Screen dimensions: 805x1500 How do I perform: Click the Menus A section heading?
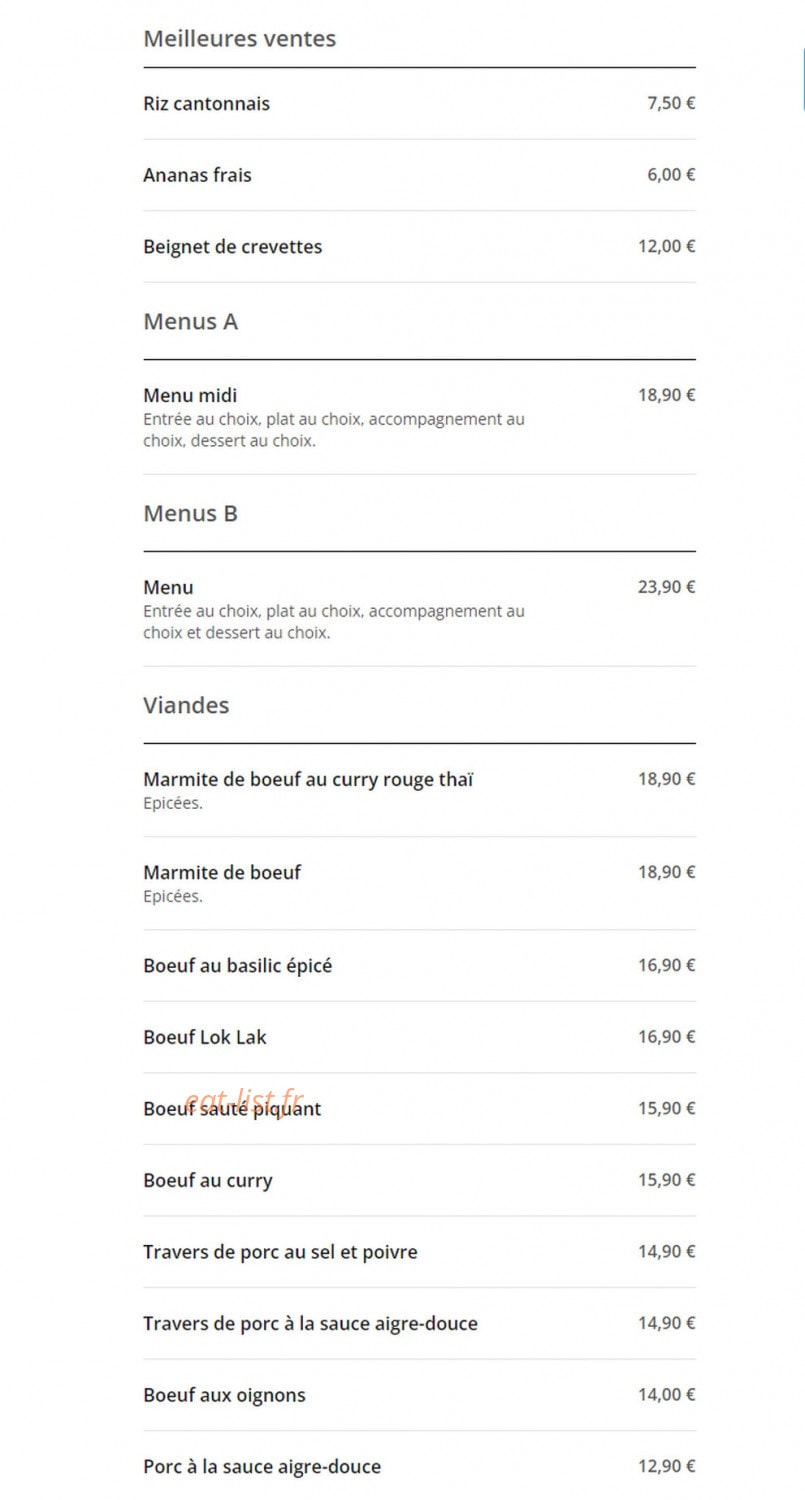point(191,322)
